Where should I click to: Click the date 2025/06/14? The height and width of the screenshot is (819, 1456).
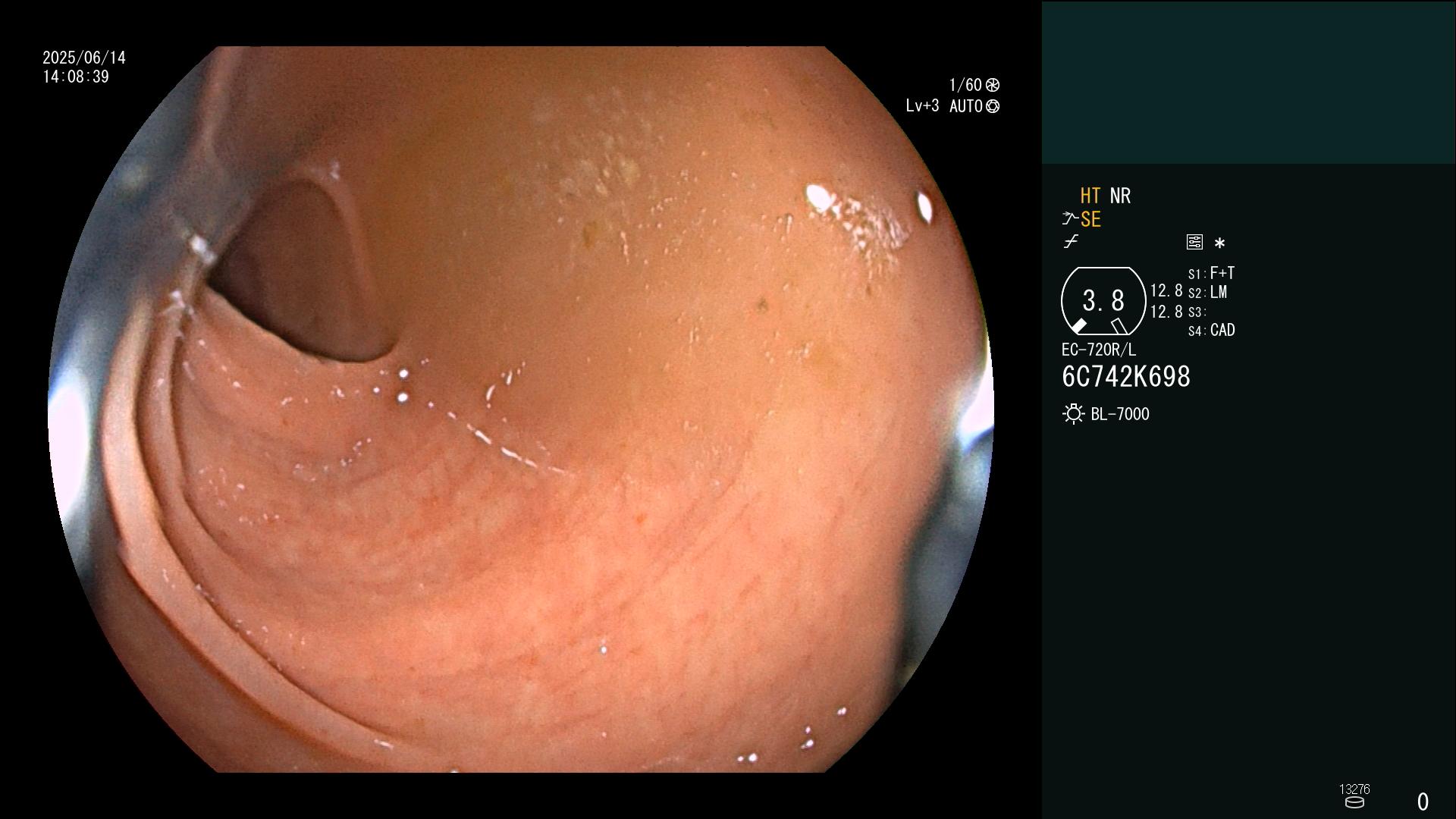click(x=84, y=58)
